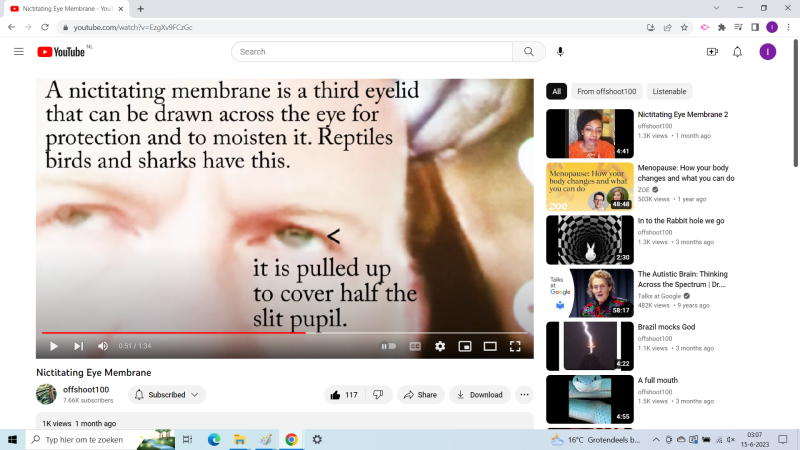Switch to miniplayer mode
This screenshot has height=450, width=800.
point(465,346)
